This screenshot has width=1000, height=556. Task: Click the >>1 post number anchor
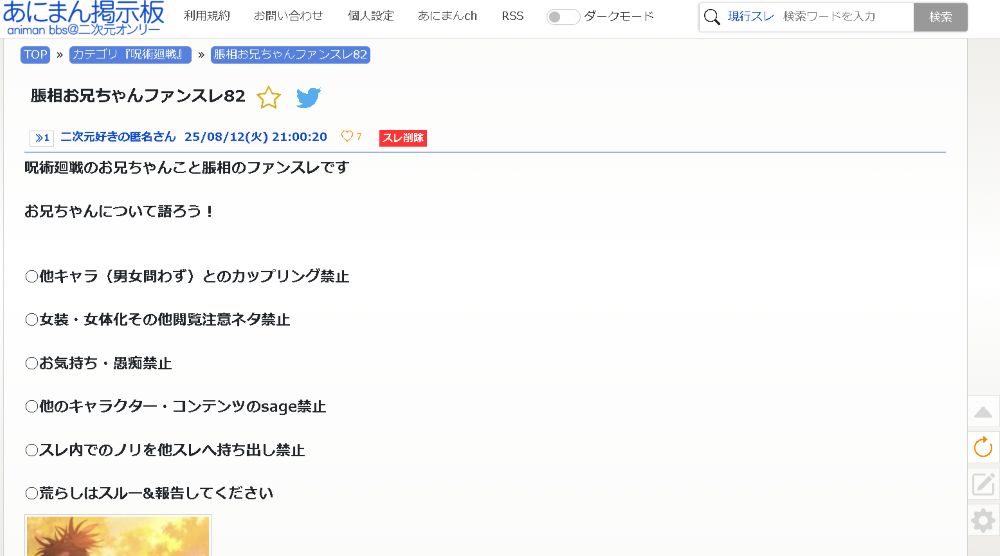pos(41,138)
